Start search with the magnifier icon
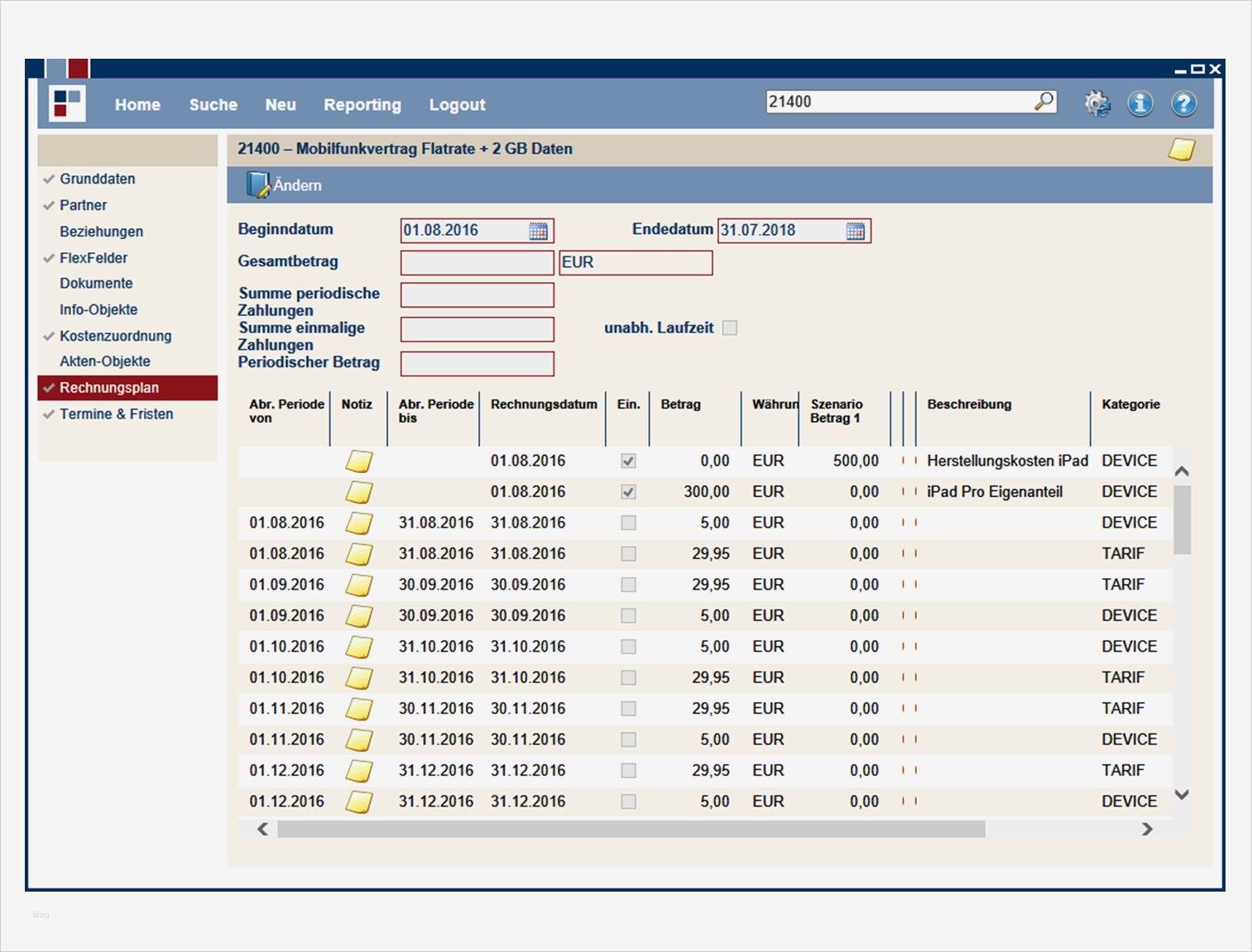This screenshot has width=1252, height=952. [1045, 101]
